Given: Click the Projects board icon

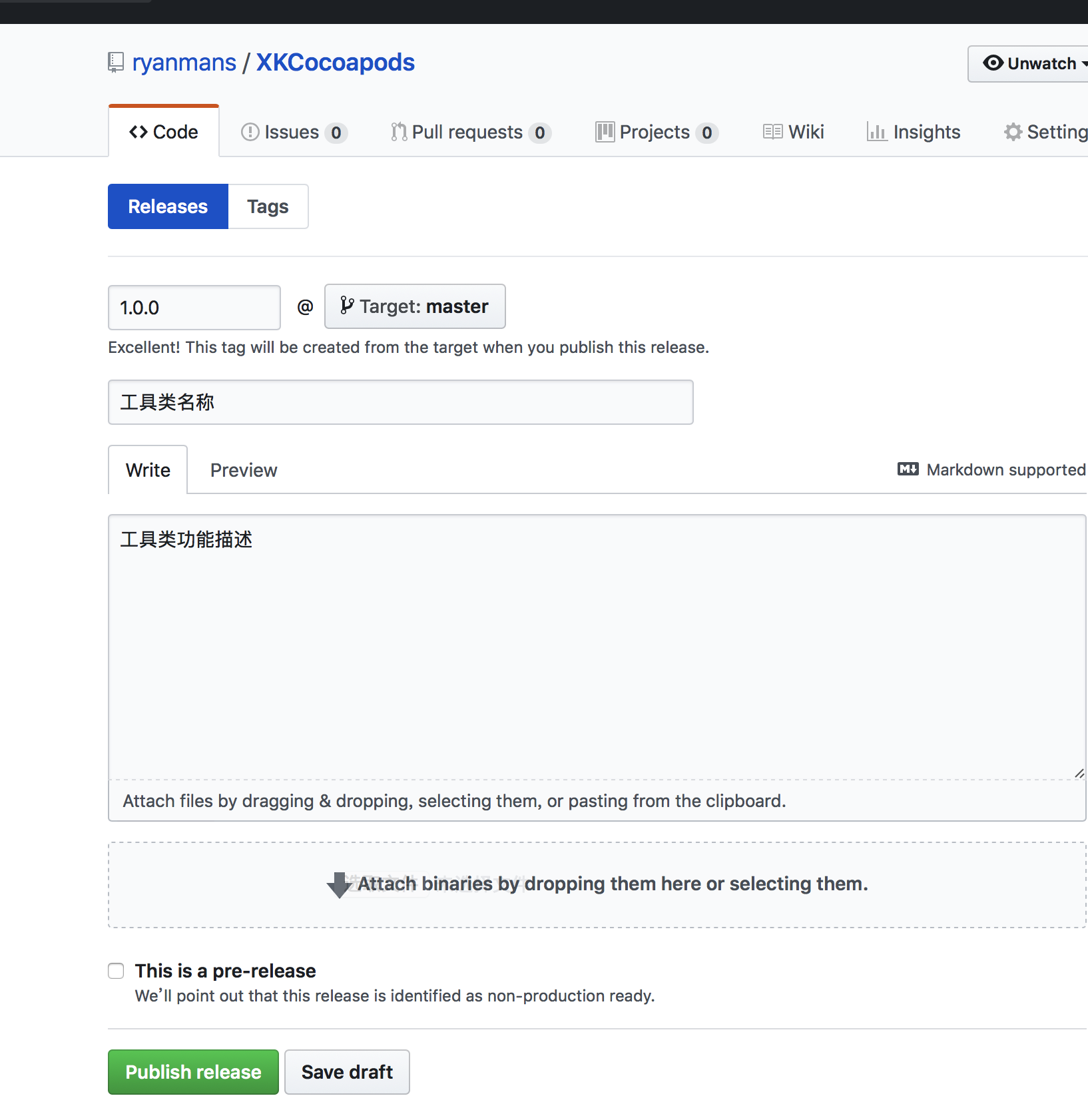Looking at the screenshot, I should click(x=605, y=132).
